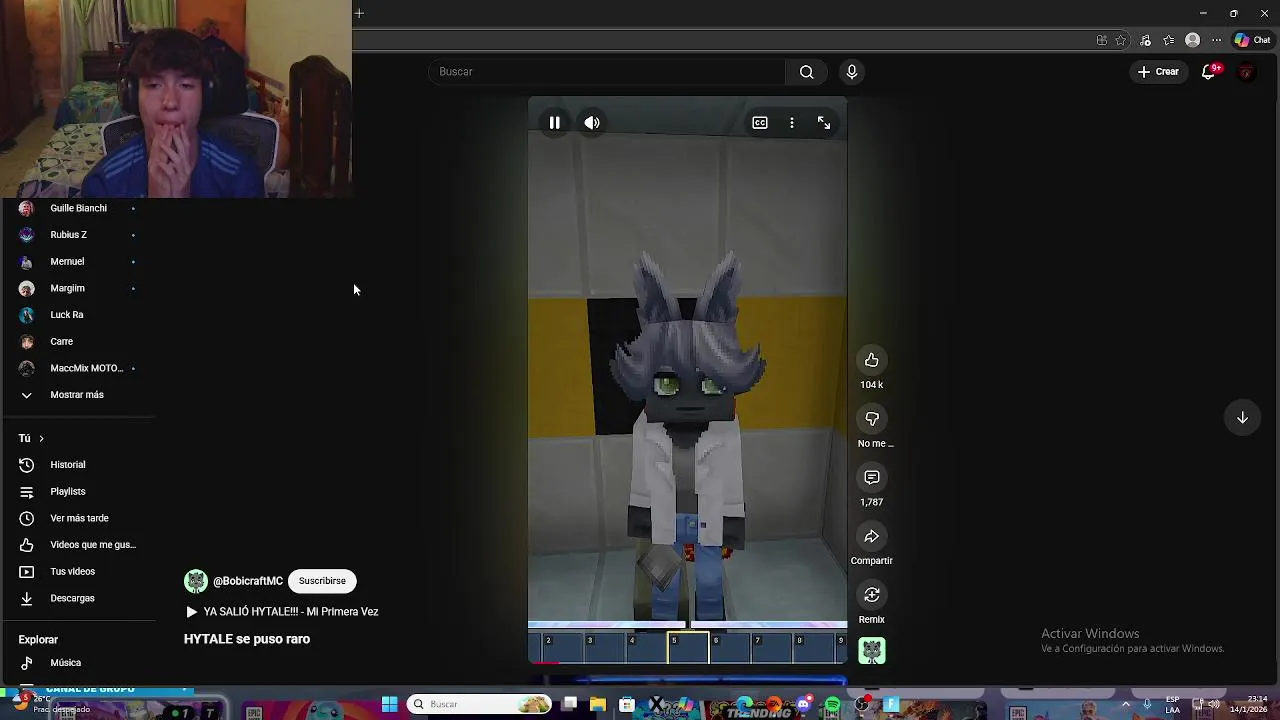Open a new browser tab

(359, 13)
